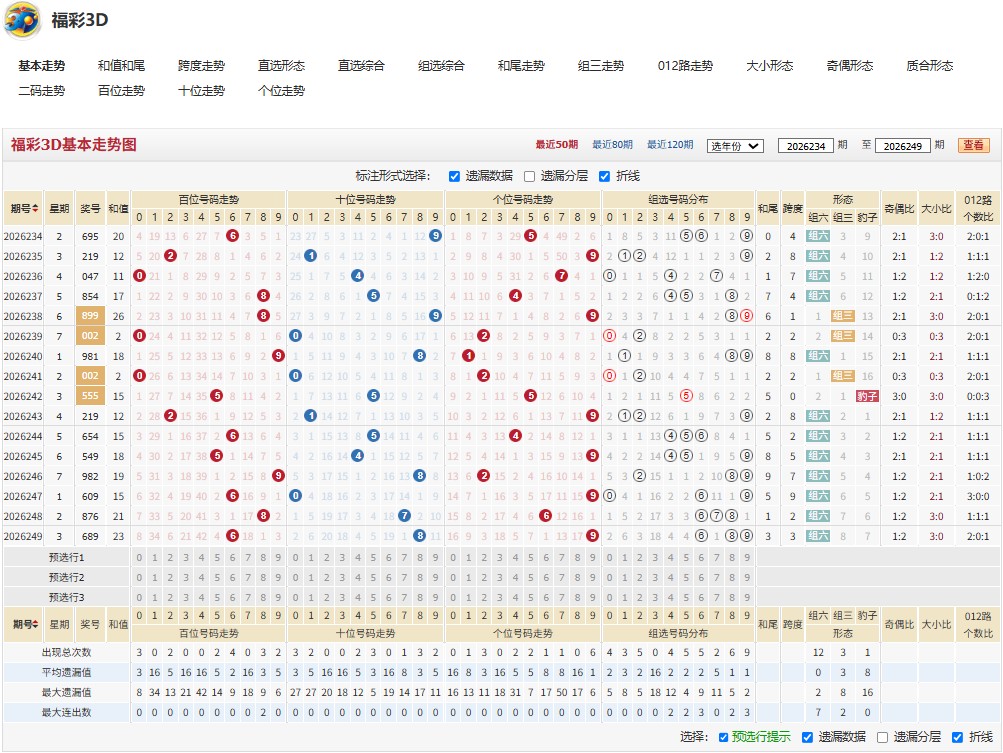The height and width of the screenshot is (753, 1003).
Task: Click highlighted 555 in row 2026242
Action: click(90, 396)
